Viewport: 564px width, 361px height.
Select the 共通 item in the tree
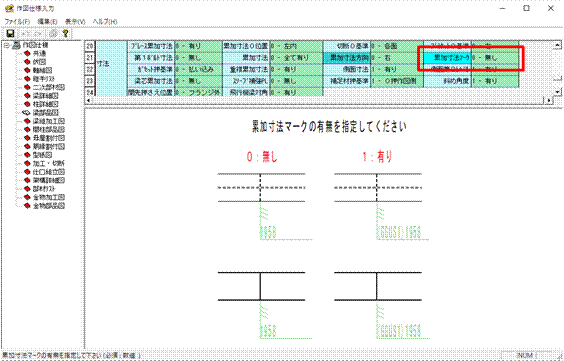(39, 53)
